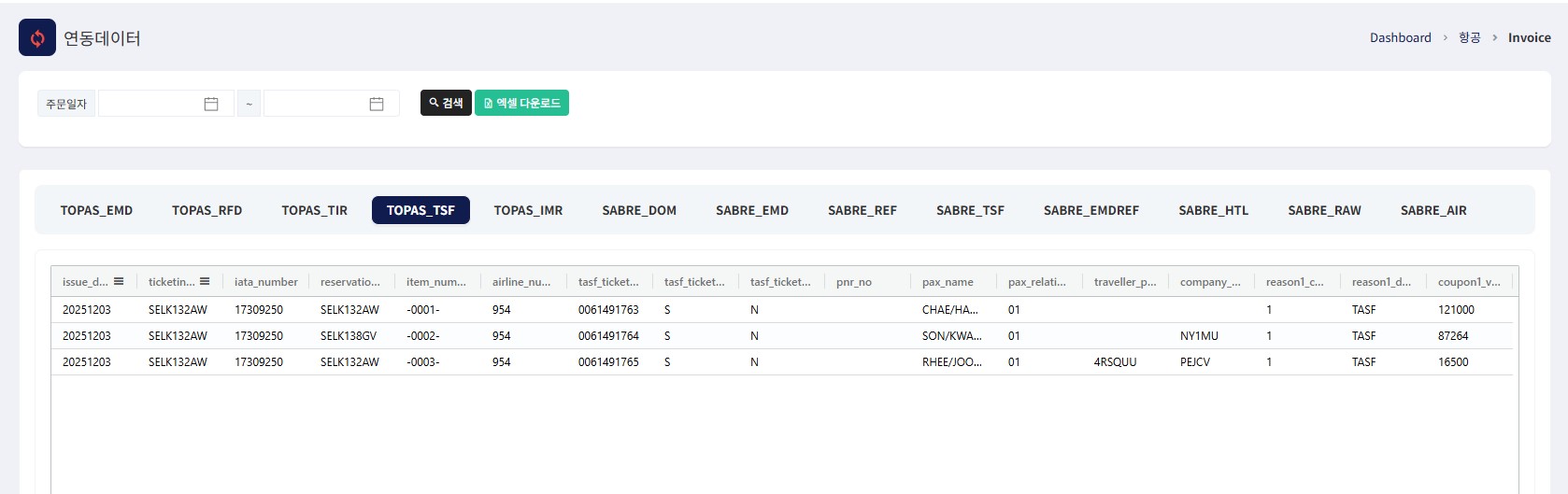Go to Dashboard breadcrumb link
This screenshot has height=494, width=1568.
tap(1400, 38)
